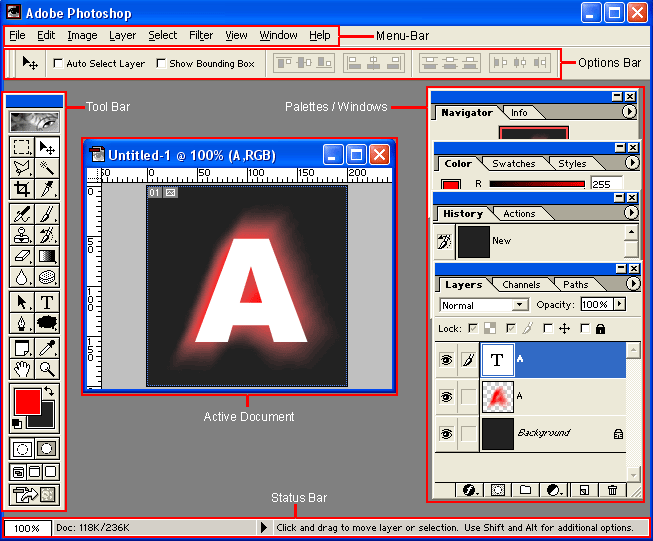Open the File menu

[x=17, y=35]
